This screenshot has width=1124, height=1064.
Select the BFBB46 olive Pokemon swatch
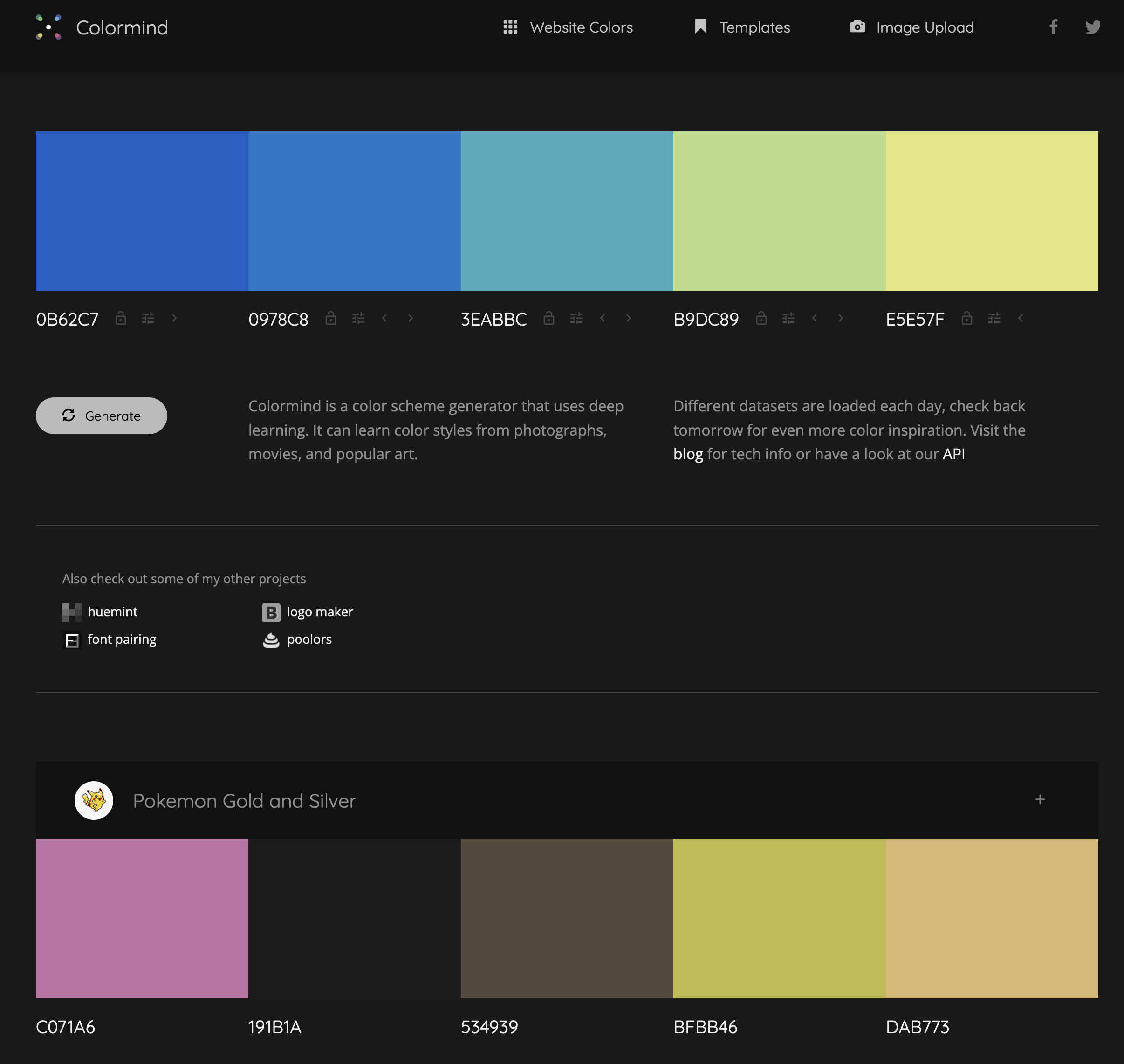click(x=780, y=918)
